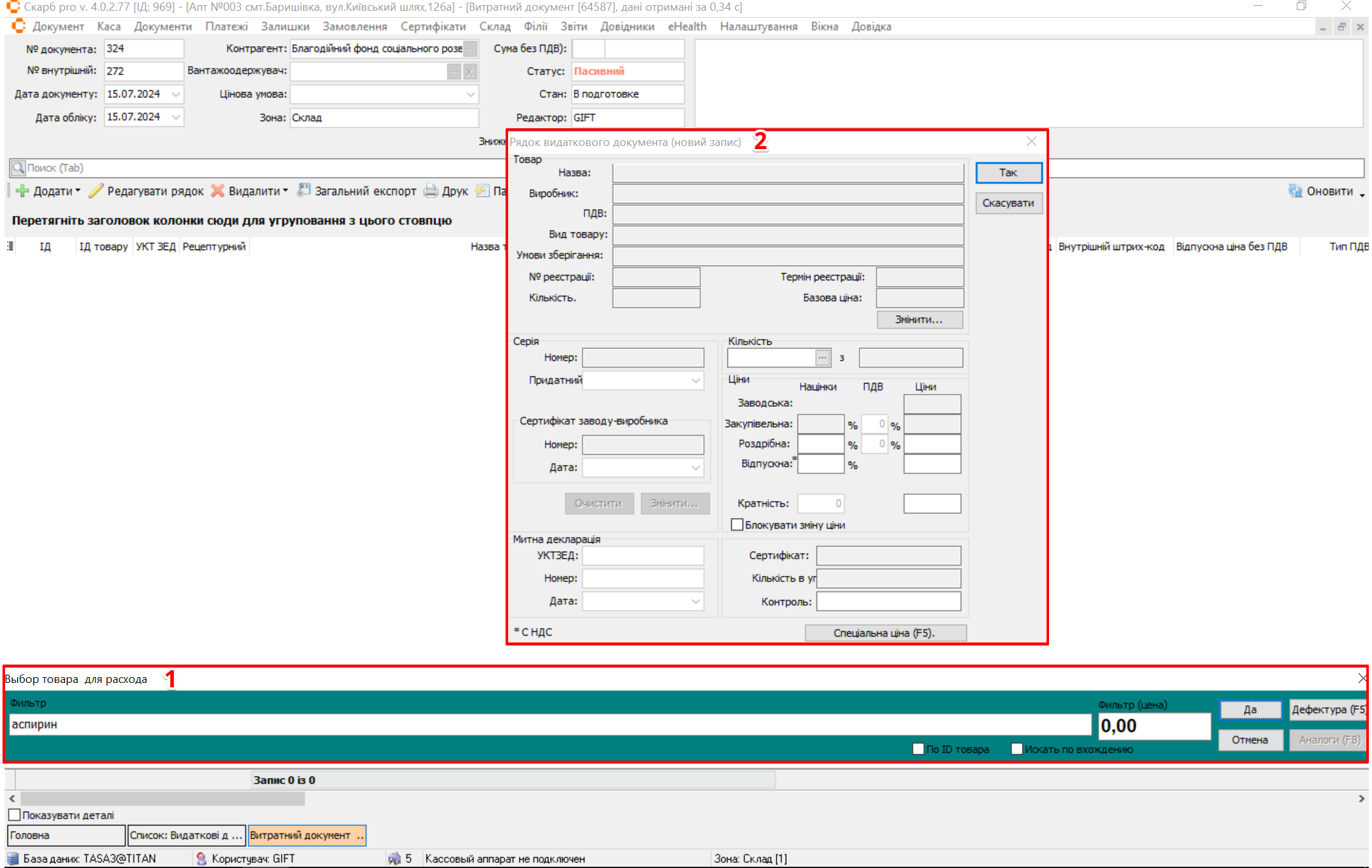Open the Придатний date dropdown

pos(695,380)
